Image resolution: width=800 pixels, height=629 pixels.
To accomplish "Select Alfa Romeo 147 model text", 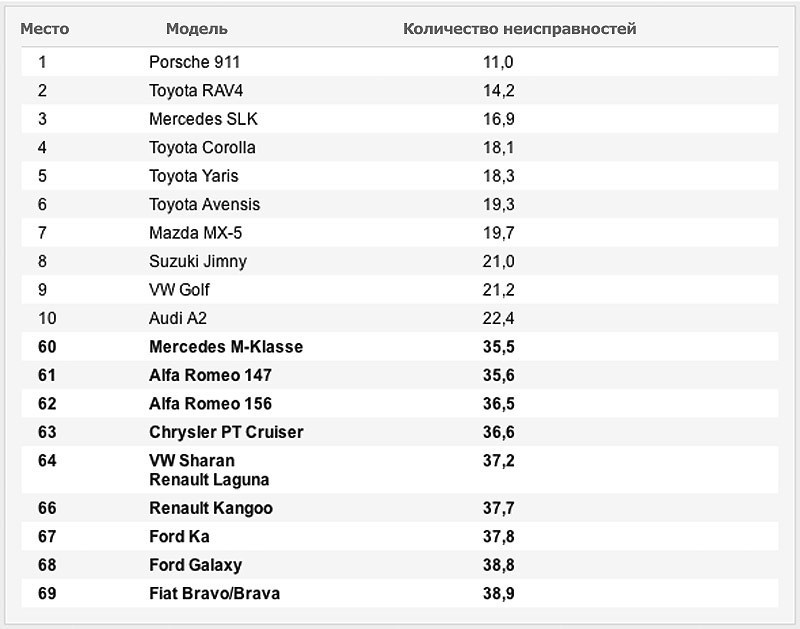I will (210, 375).
